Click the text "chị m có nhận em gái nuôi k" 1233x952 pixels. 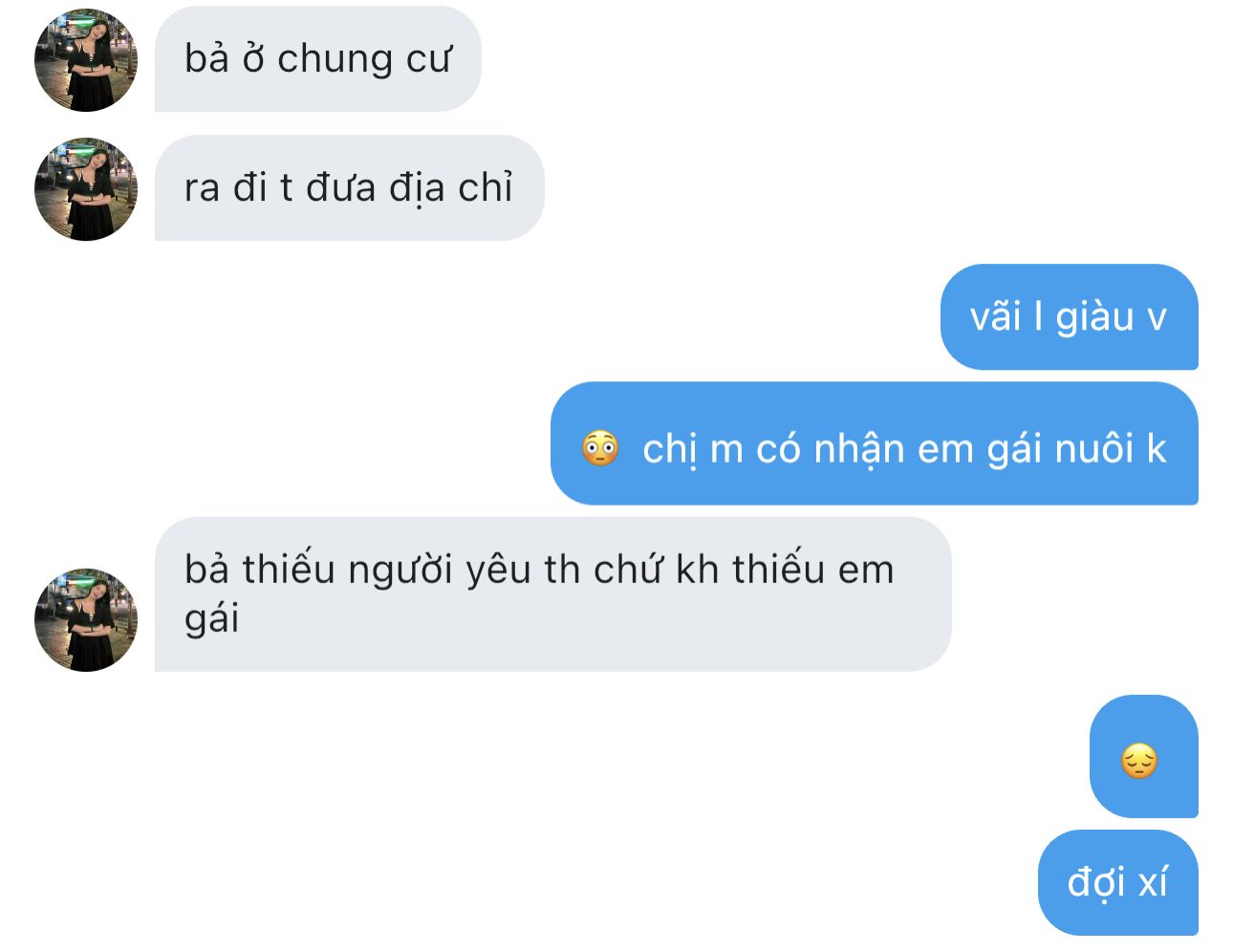tap(904, 448)
